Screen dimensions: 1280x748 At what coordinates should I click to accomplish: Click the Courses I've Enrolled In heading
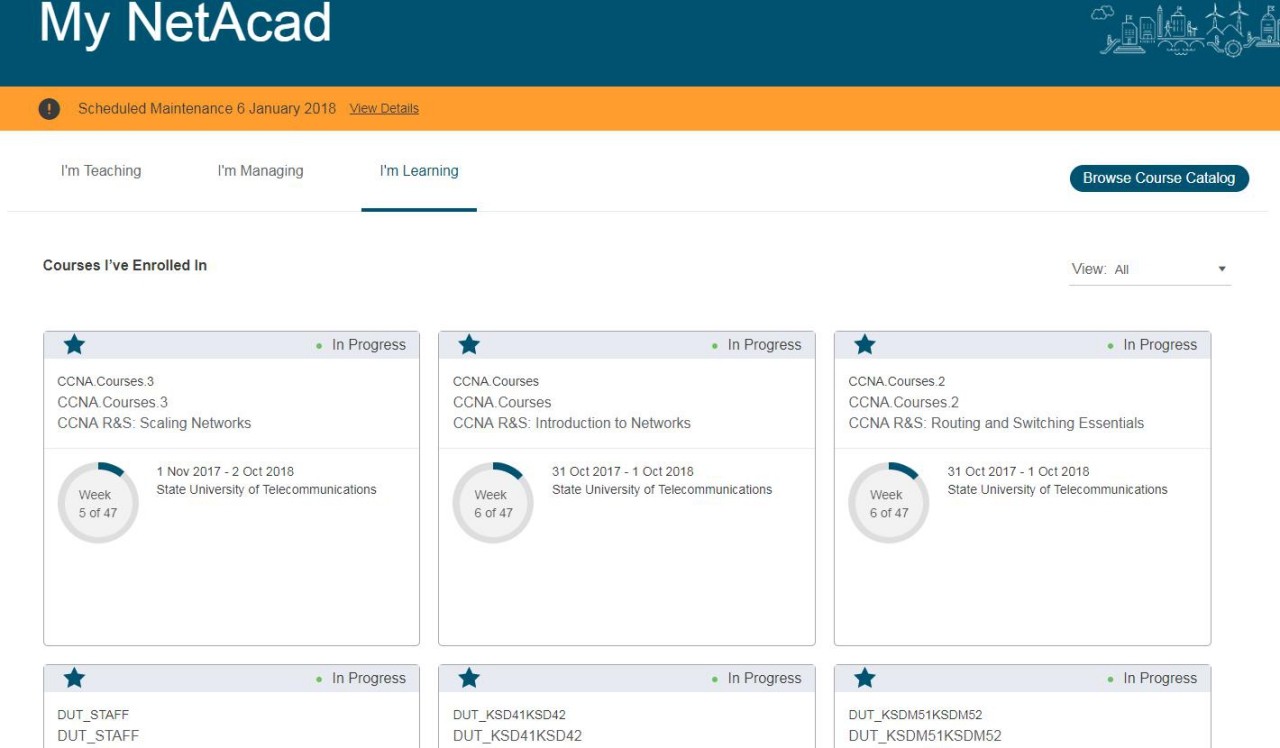125,265
